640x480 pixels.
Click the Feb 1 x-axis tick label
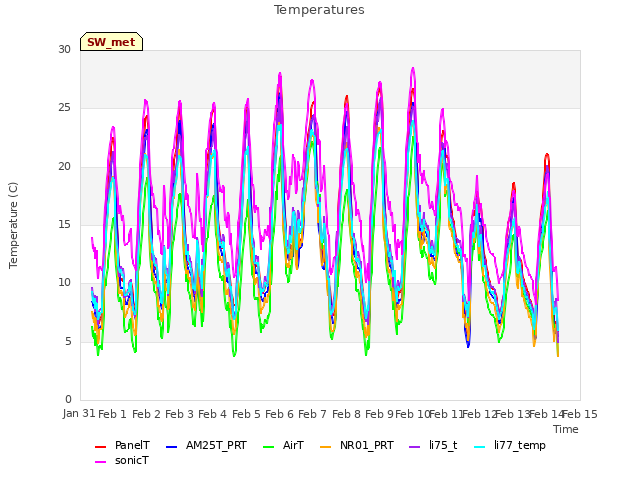pyautogui.click(x=113, y=414)
